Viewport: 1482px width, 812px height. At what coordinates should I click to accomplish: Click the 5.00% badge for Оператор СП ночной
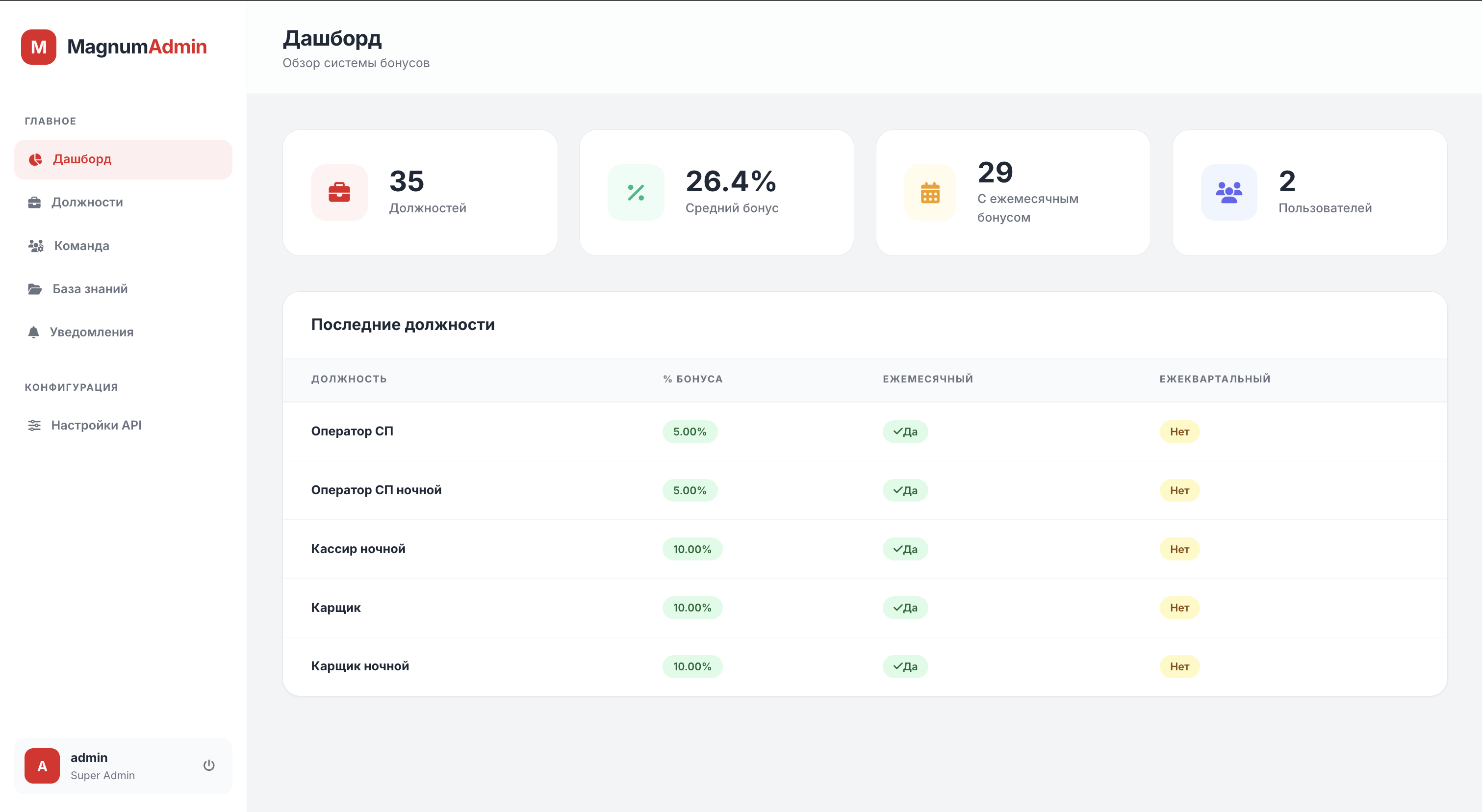click(x=690, y=490)
